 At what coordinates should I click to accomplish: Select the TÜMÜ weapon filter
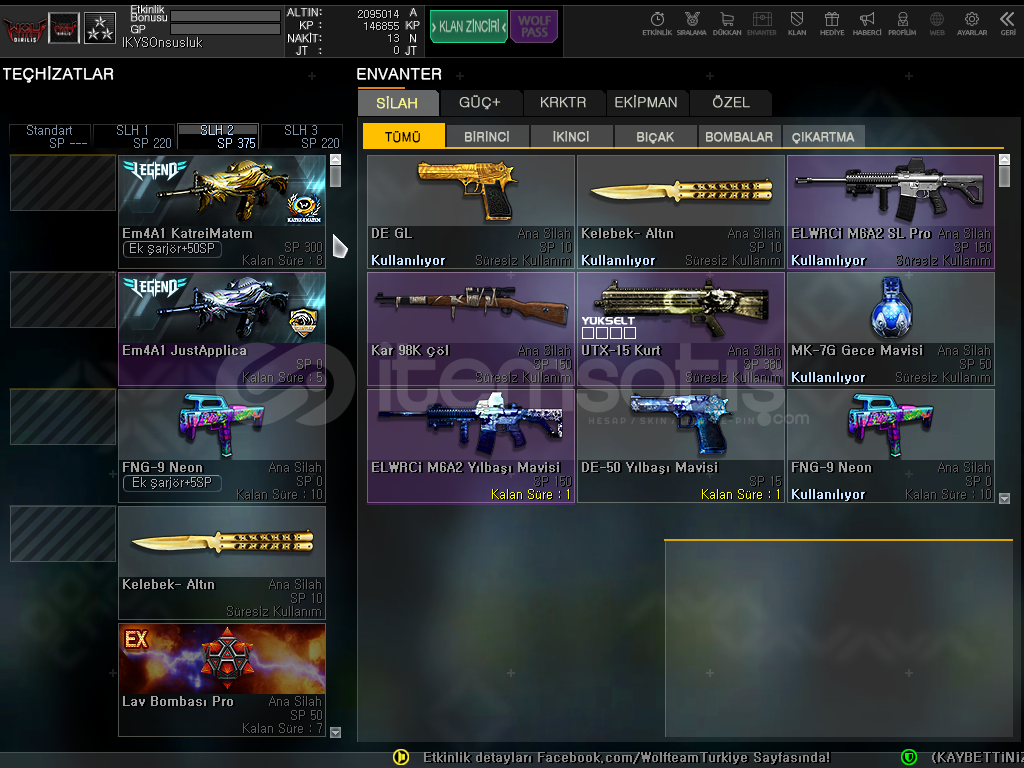403,136
